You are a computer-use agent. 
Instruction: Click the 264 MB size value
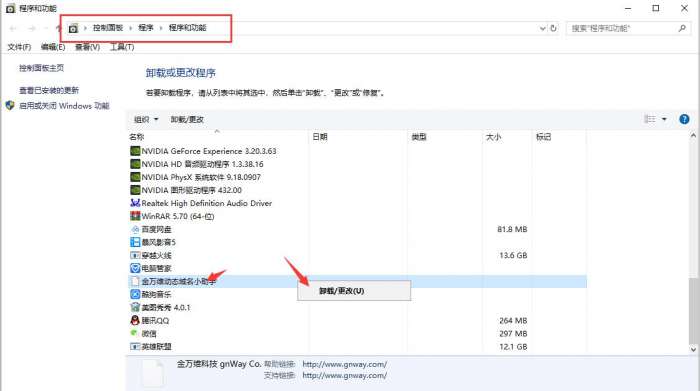(x=513, y=320)
